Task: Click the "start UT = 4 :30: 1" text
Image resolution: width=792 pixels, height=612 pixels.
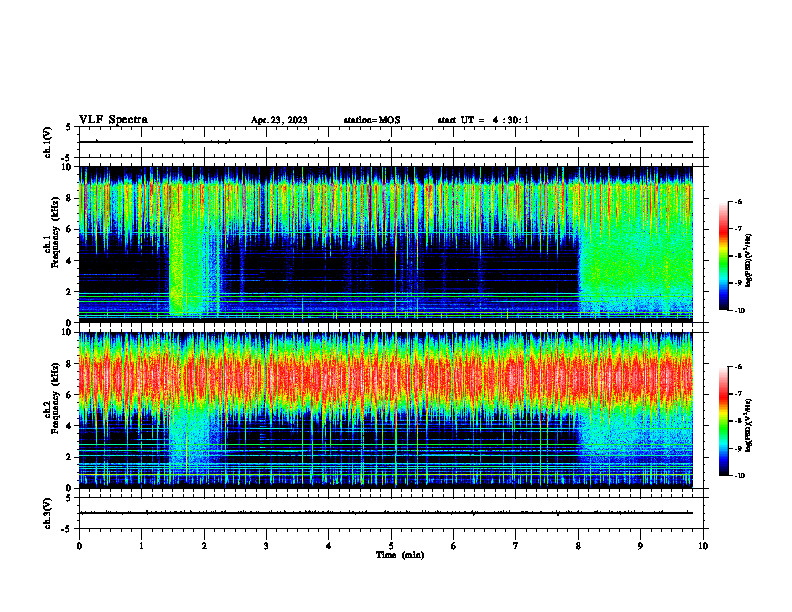Action: coord(483,120)
